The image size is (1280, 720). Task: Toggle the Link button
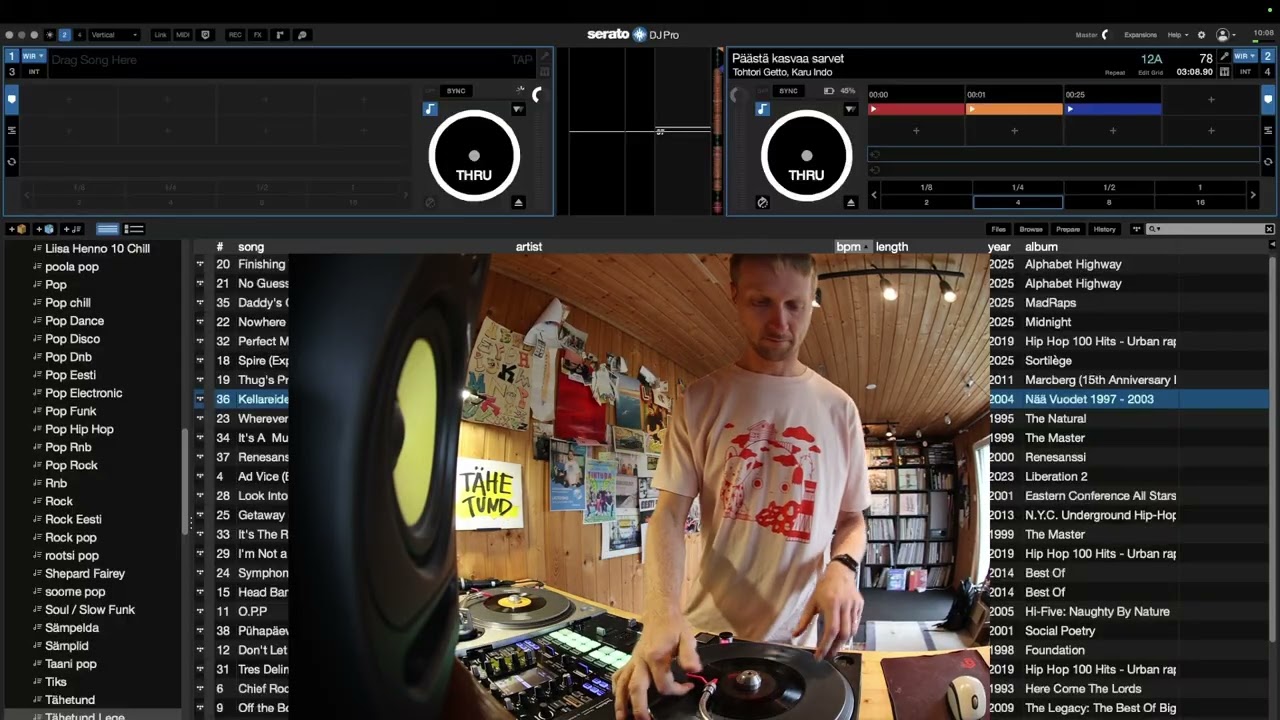[x=160, y=35]
